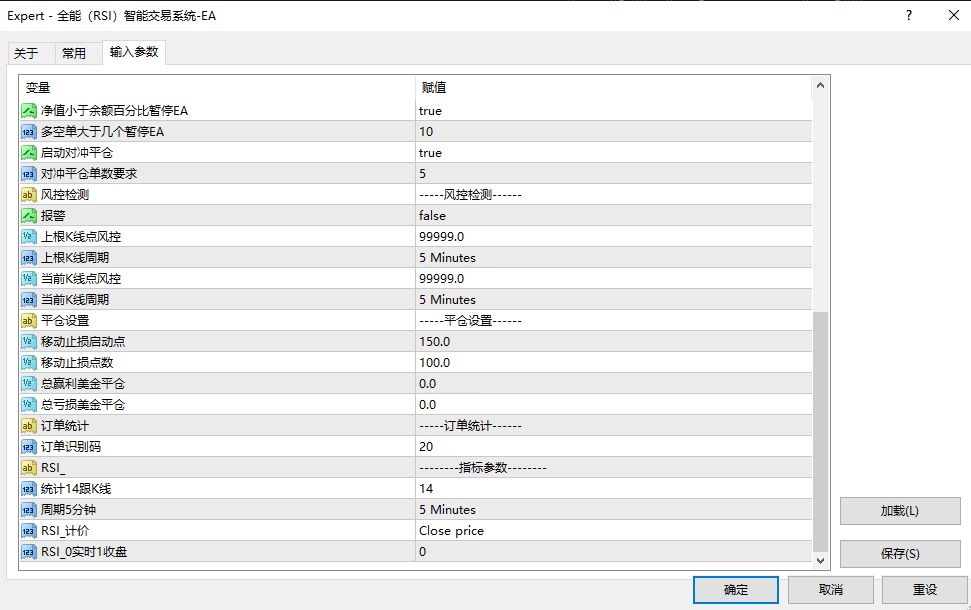Click the parameter list vertical scrollbar thumb
Image resolution: width=971 pixels, height=610 pixels.
821,430
